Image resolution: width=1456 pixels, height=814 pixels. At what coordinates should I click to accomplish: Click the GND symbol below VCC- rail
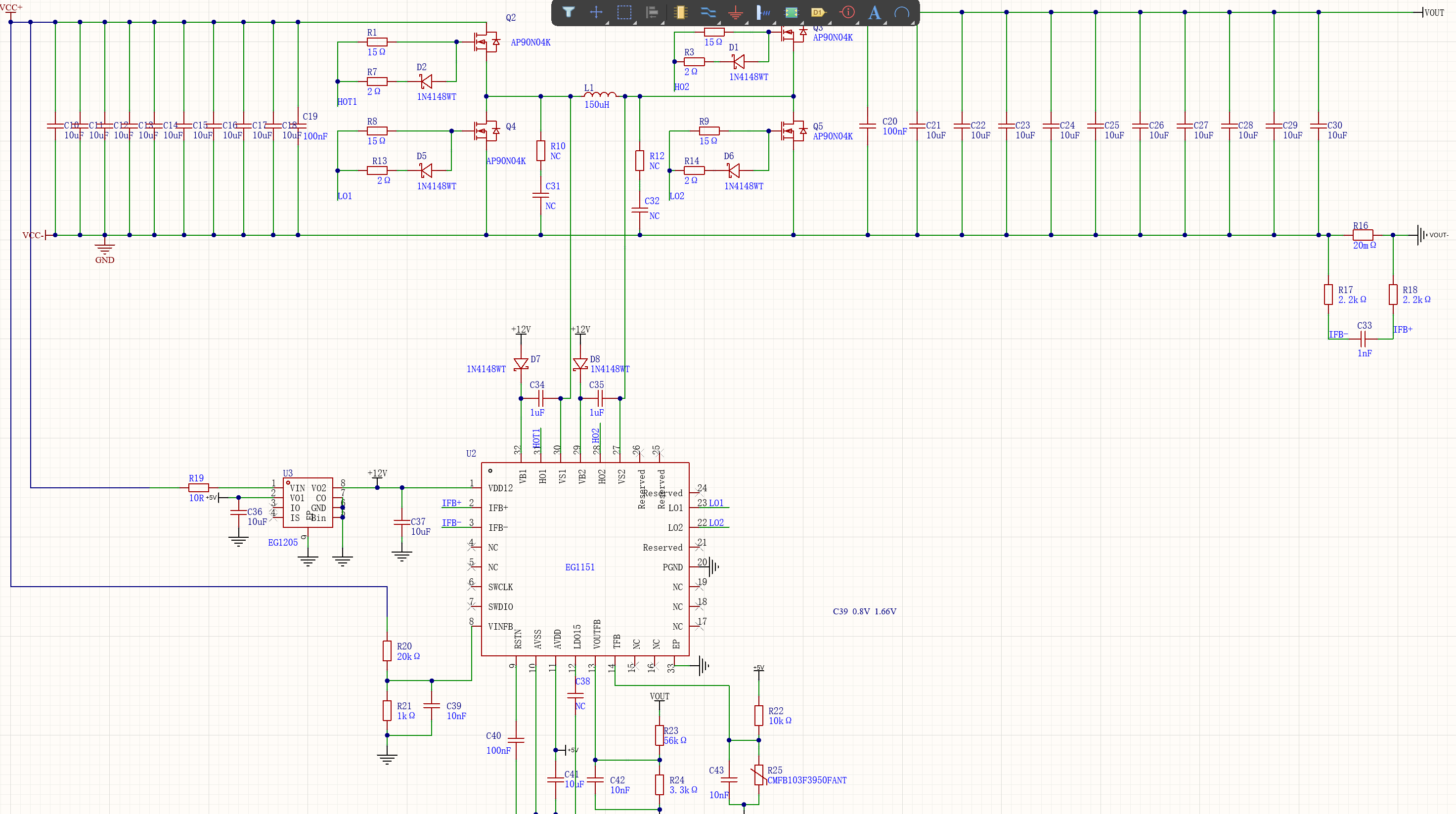click(x=105, y=249)
